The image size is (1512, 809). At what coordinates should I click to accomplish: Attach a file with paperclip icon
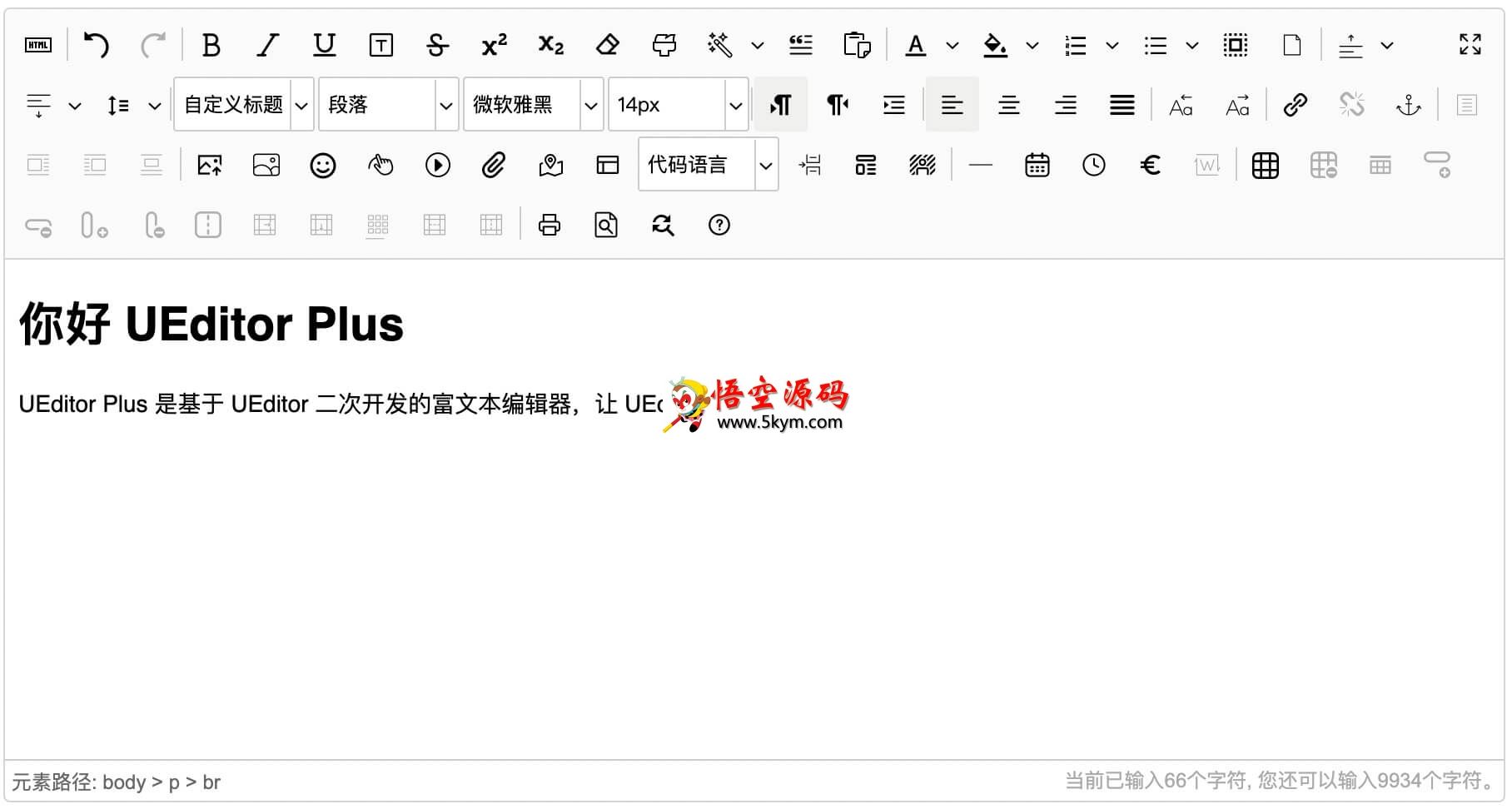(494, 165)
